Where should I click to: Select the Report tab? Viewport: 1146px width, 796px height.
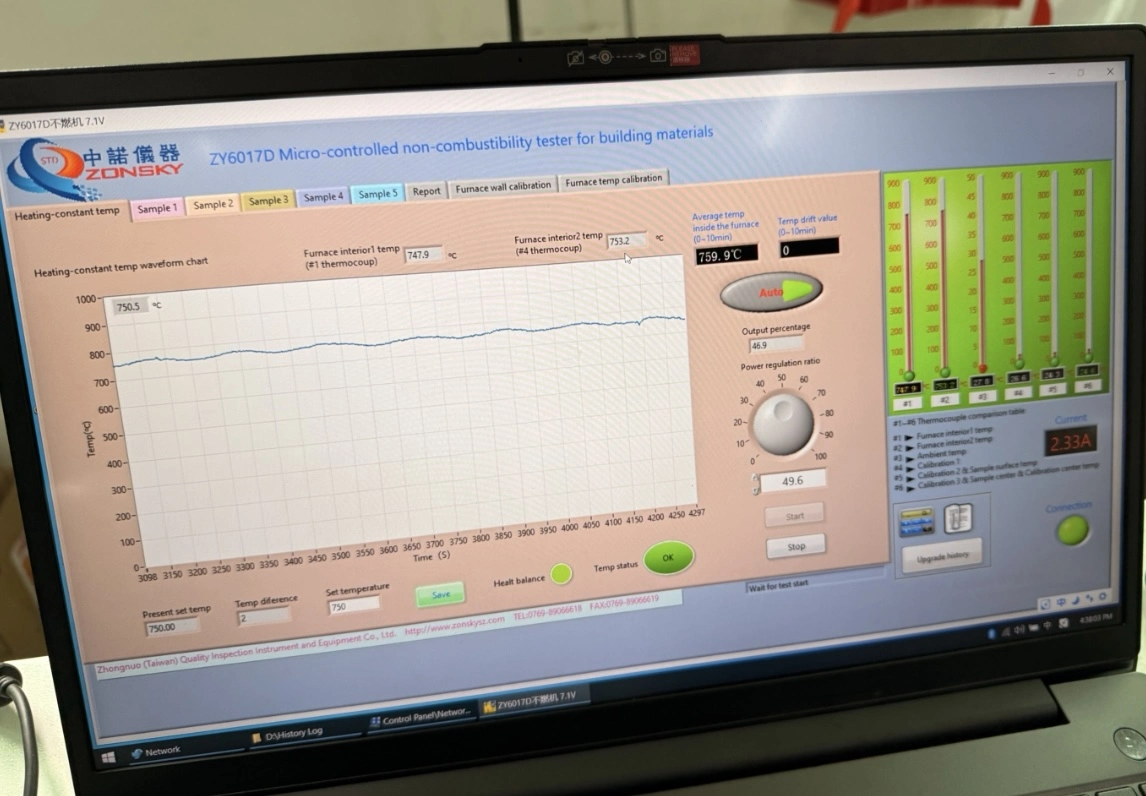(x=426, y=191)
